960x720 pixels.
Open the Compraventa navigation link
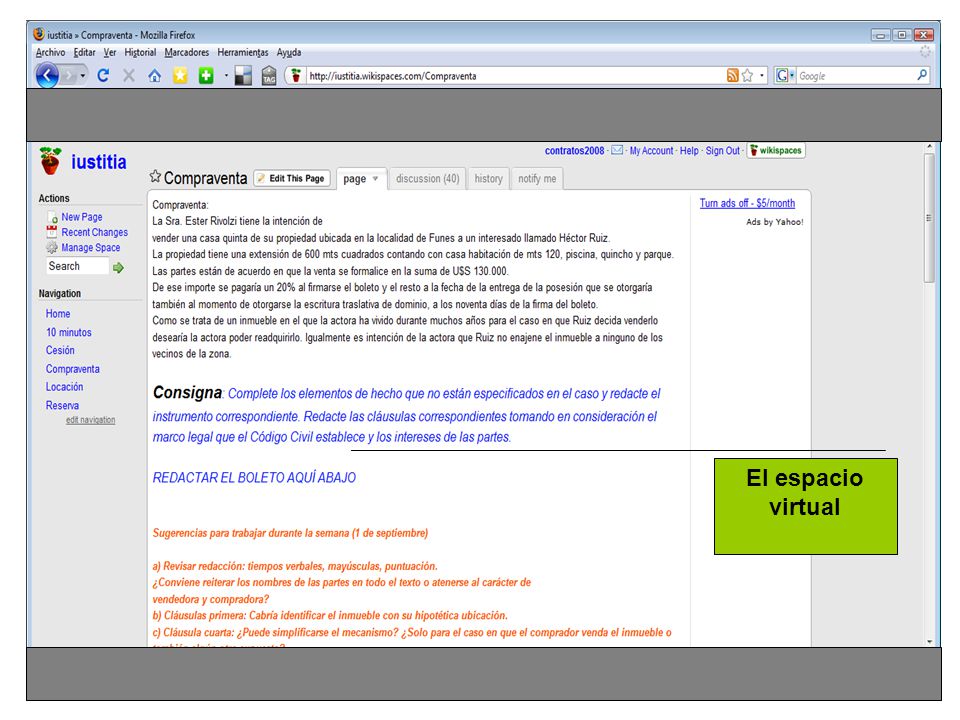(73, 369)
